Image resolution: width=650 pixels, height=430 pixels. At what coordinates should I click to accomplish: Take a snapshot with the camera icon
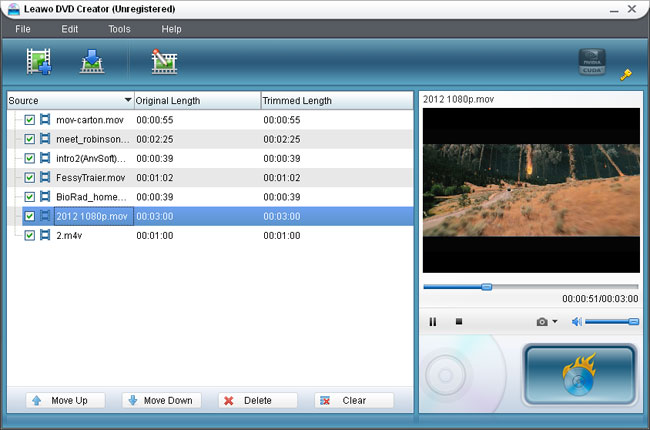(542, 322)
